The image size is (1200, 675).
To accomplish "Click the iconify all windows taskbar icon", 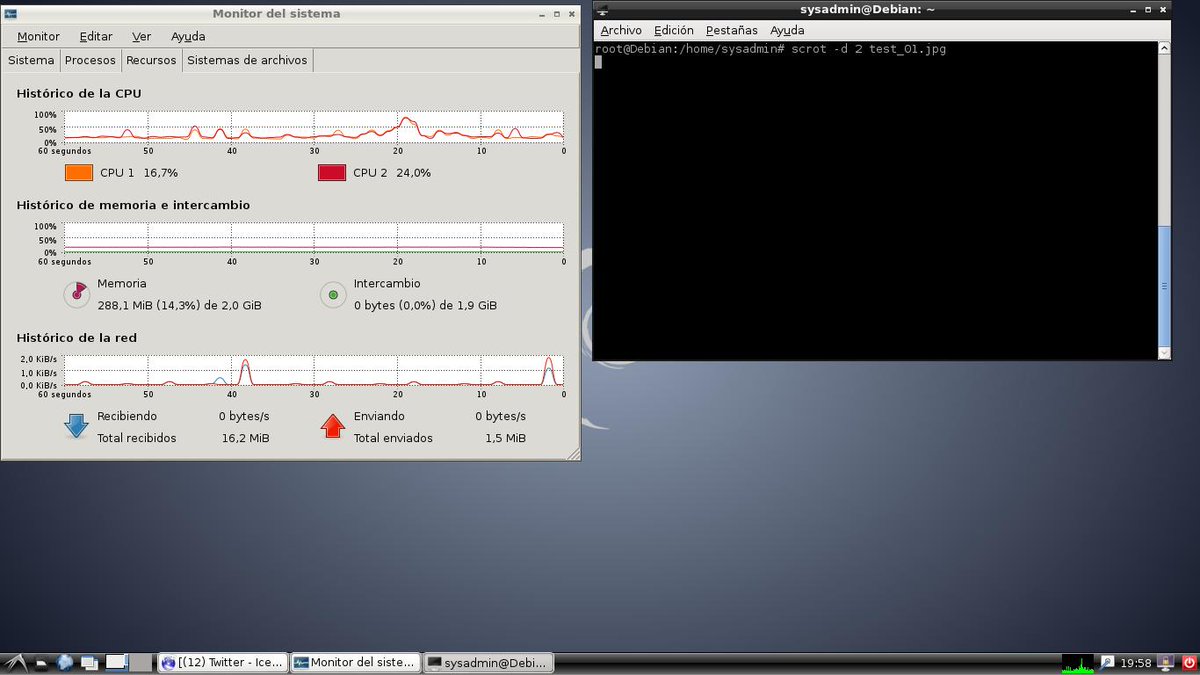I will pos(90,662).
